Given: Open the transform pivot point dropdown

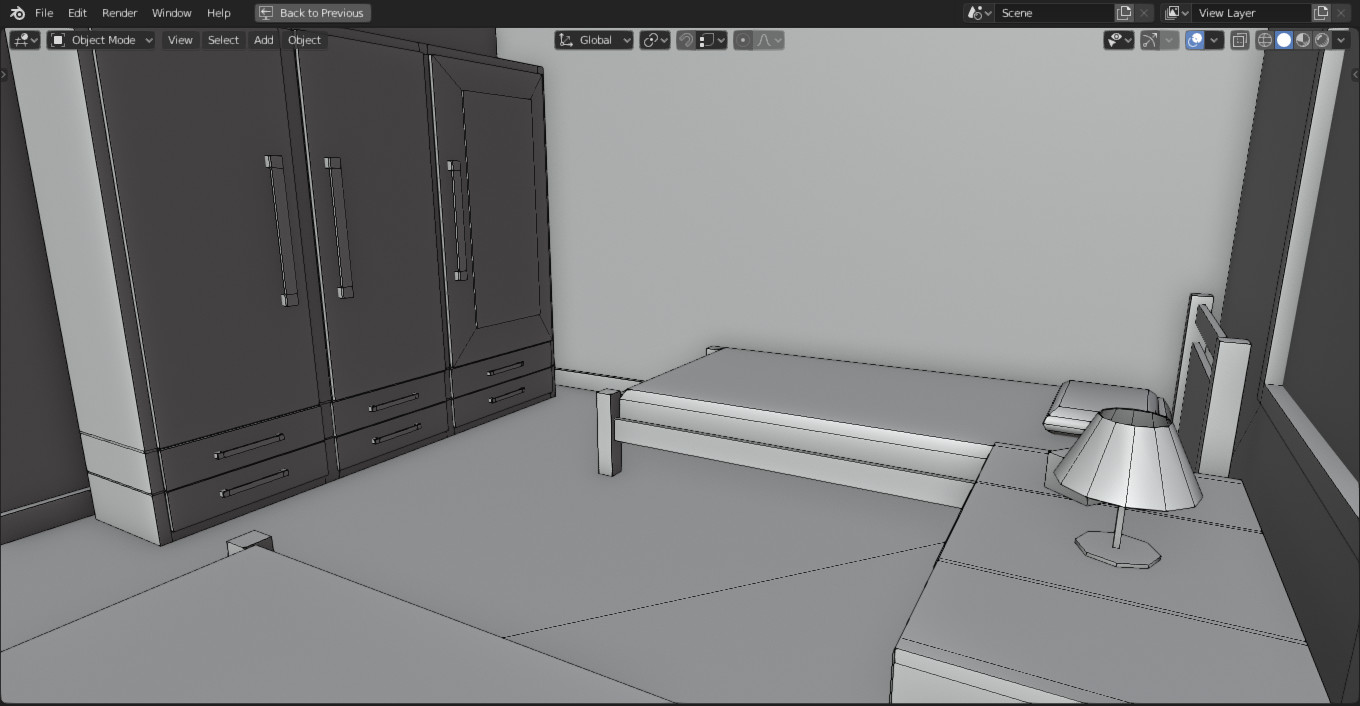Looking at the screenshot, I should coord(655,40).
